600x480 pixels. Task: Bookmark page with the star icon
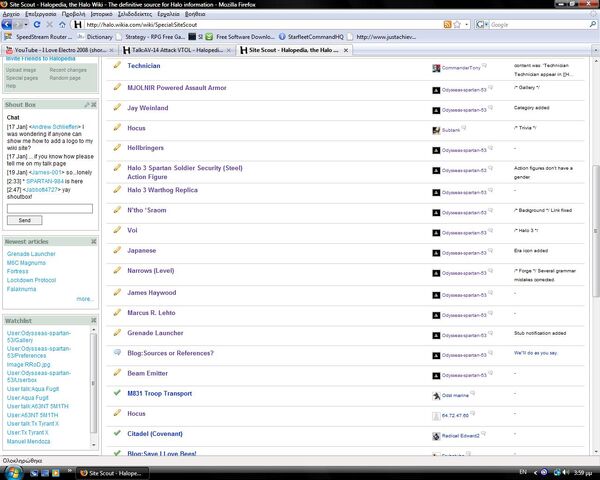457,24
